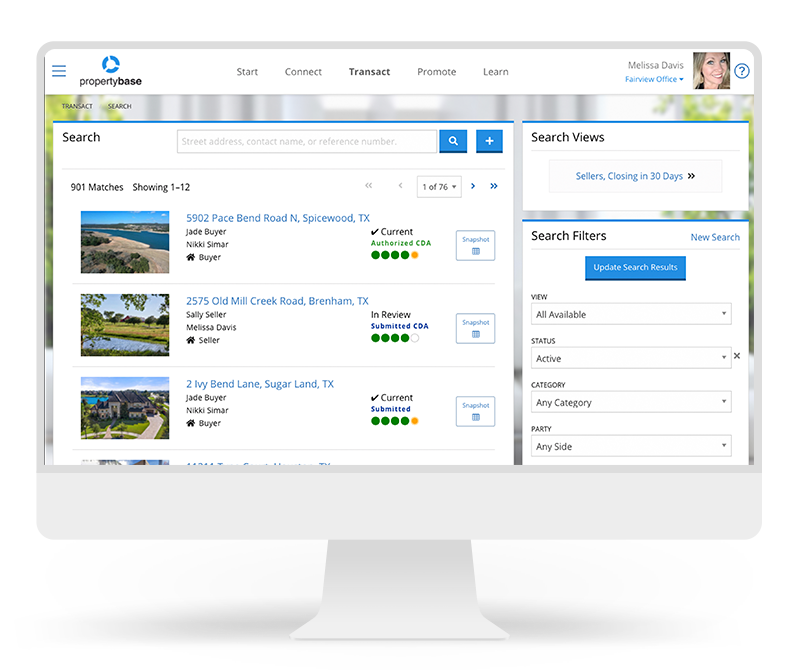This screenshot has width=800, height=670.
Task: Open the '1 of 76' page selector dropdown
Action: [439, 186]
